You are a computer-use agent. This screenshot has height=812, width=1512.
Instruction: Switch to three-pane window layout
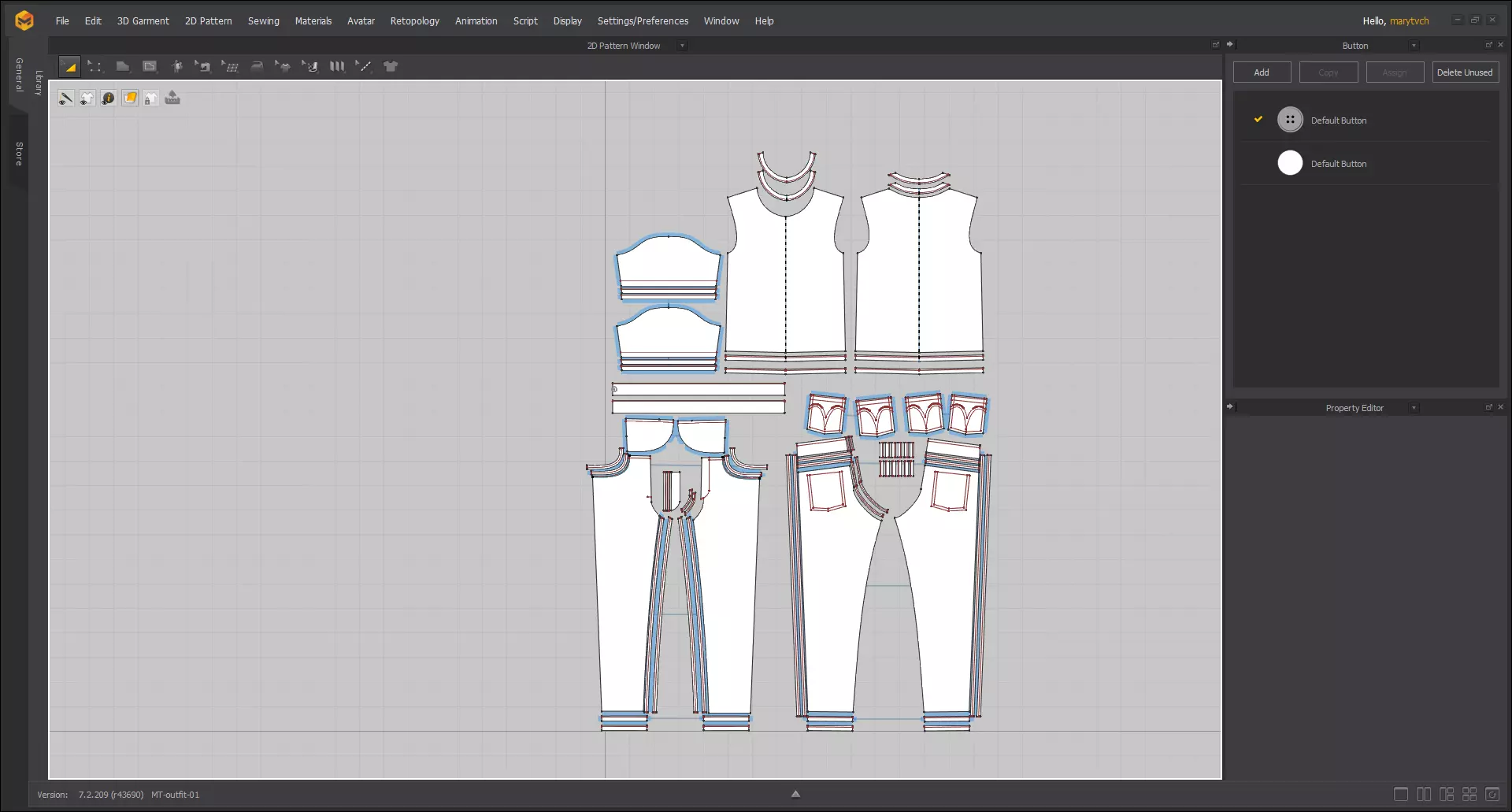click(1447, 795)
